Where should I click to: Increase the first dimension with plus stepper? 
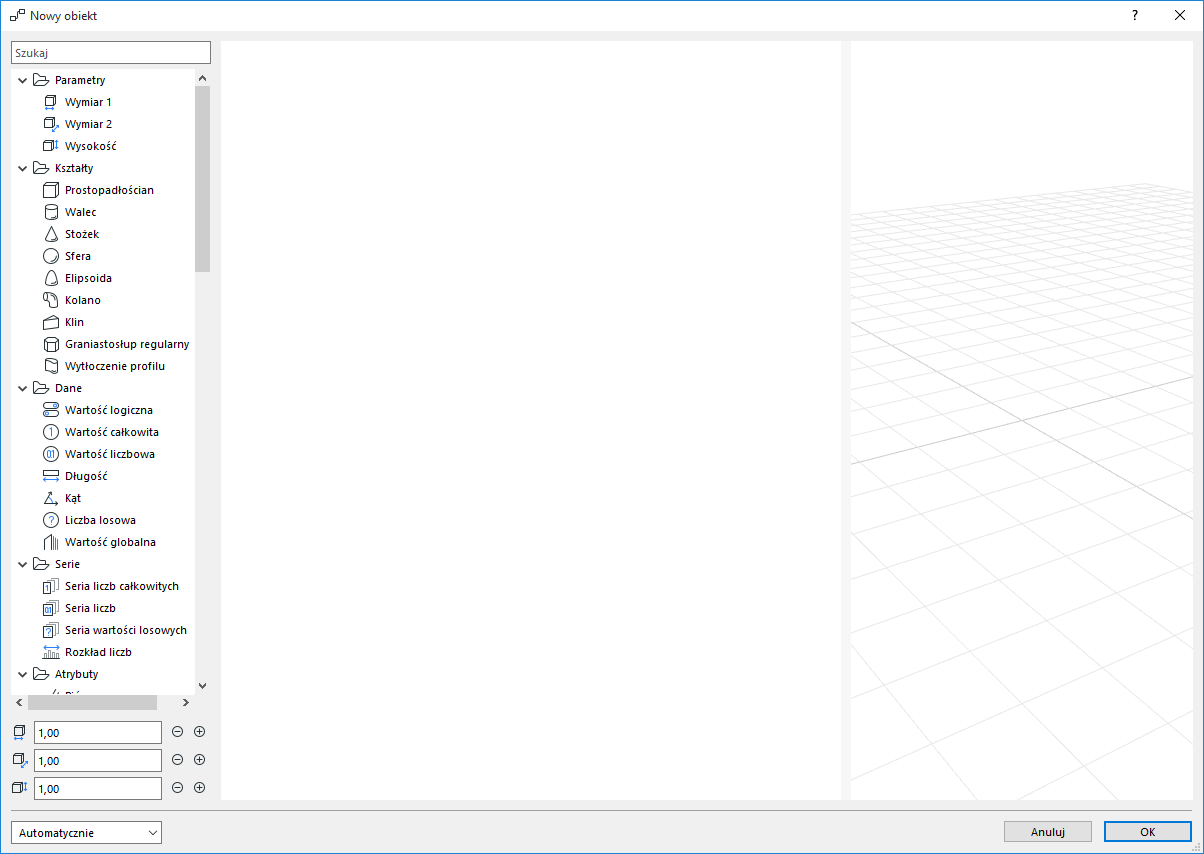pos(199,731)
